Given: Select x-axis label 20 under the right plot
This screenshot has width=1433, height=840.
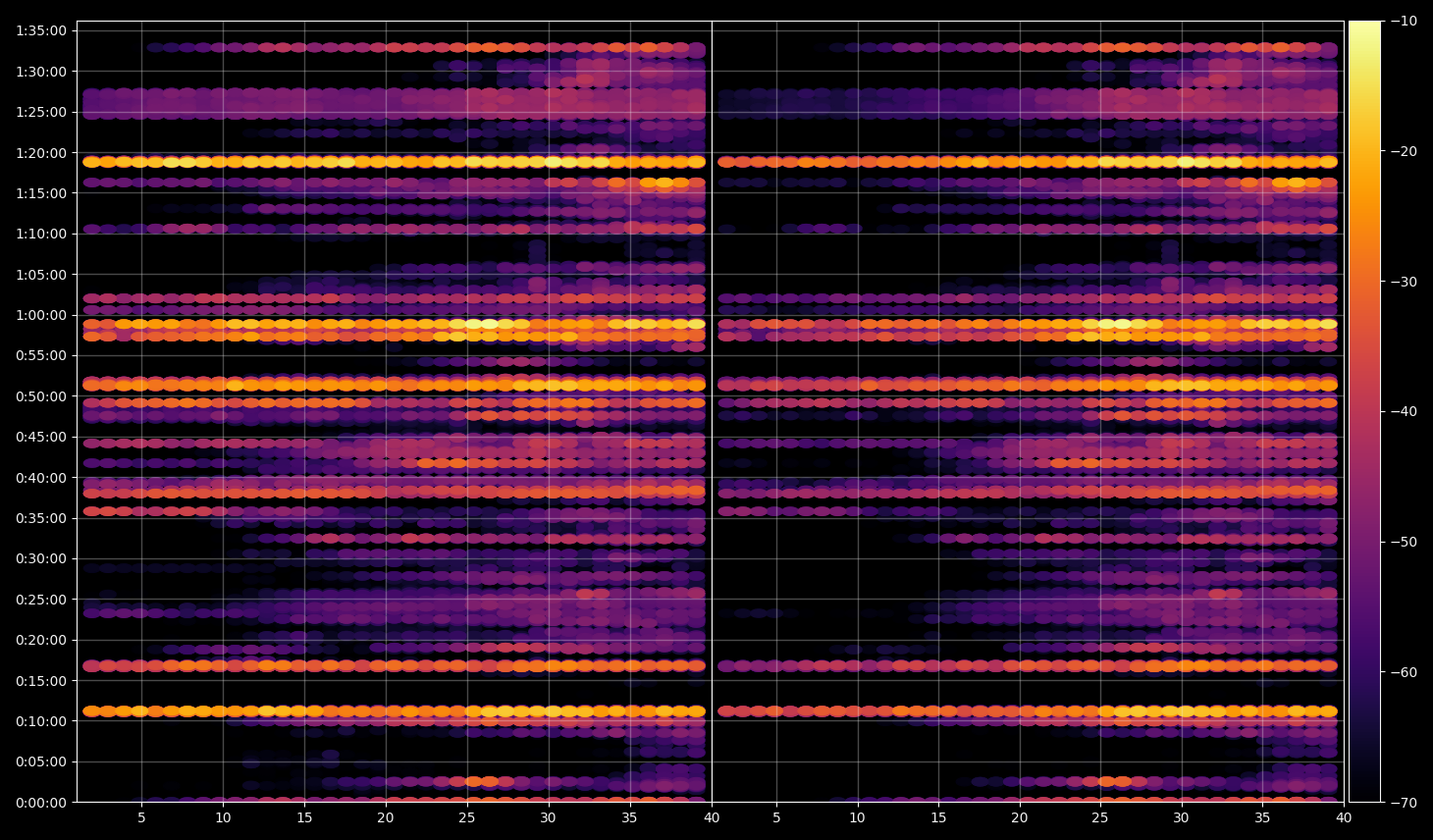Looking at the screenshot, I should tap(1020, 818).
